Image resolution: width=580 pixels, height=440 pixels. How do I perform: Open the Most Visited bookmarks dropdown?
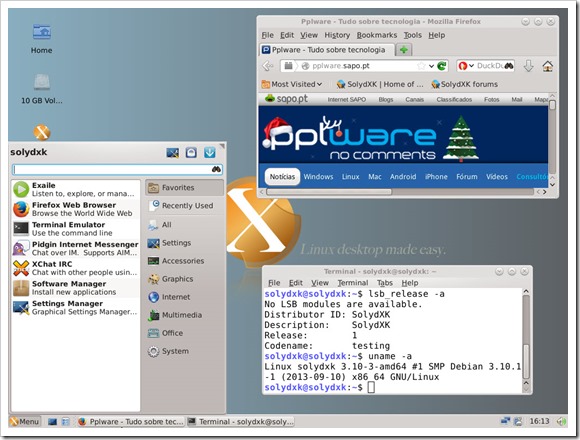(292, 84)
